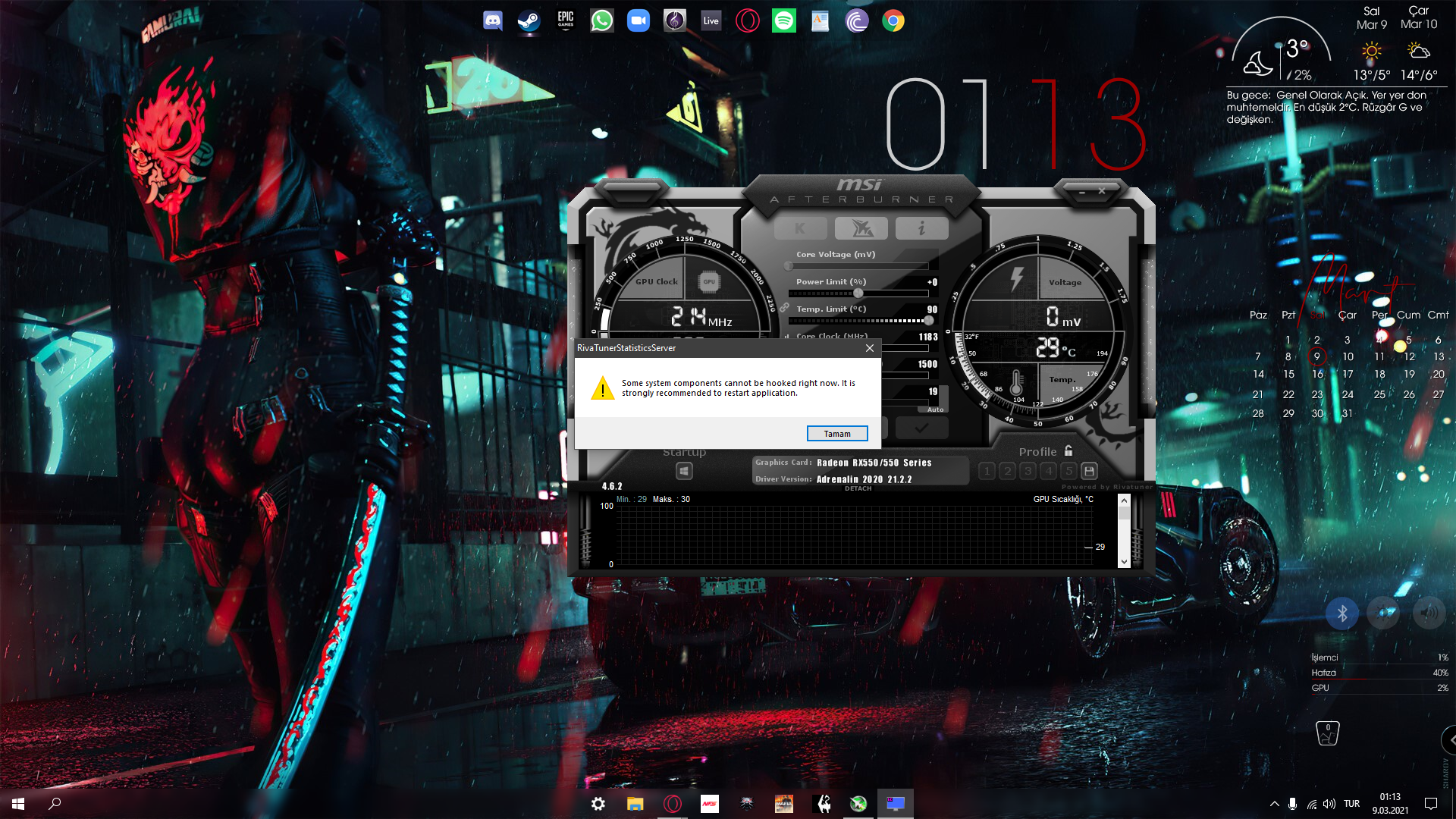Expand the side panel arrow at right edge

(x=1450, y=740)
